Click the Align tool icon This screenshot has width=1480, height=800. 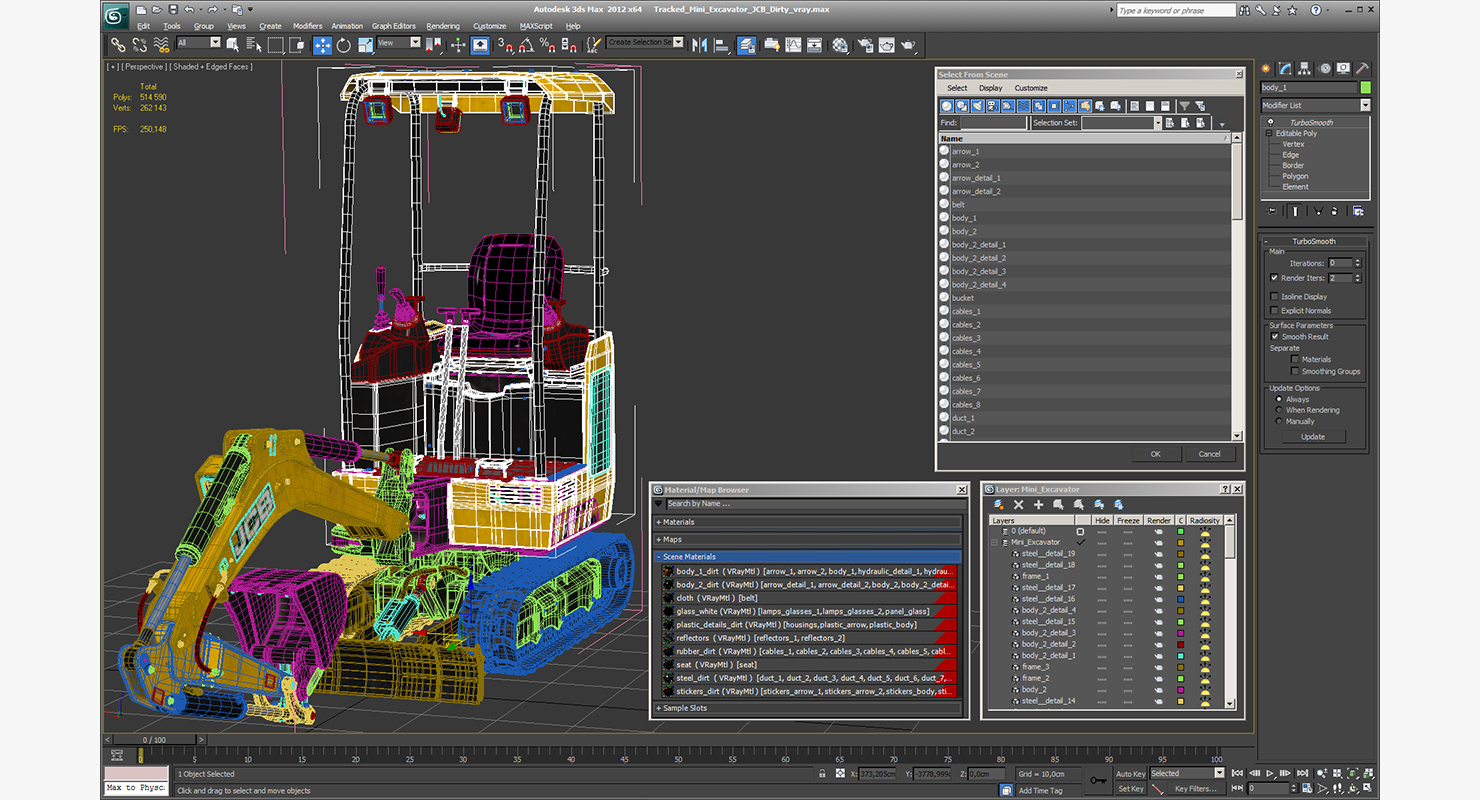point(721,44)
